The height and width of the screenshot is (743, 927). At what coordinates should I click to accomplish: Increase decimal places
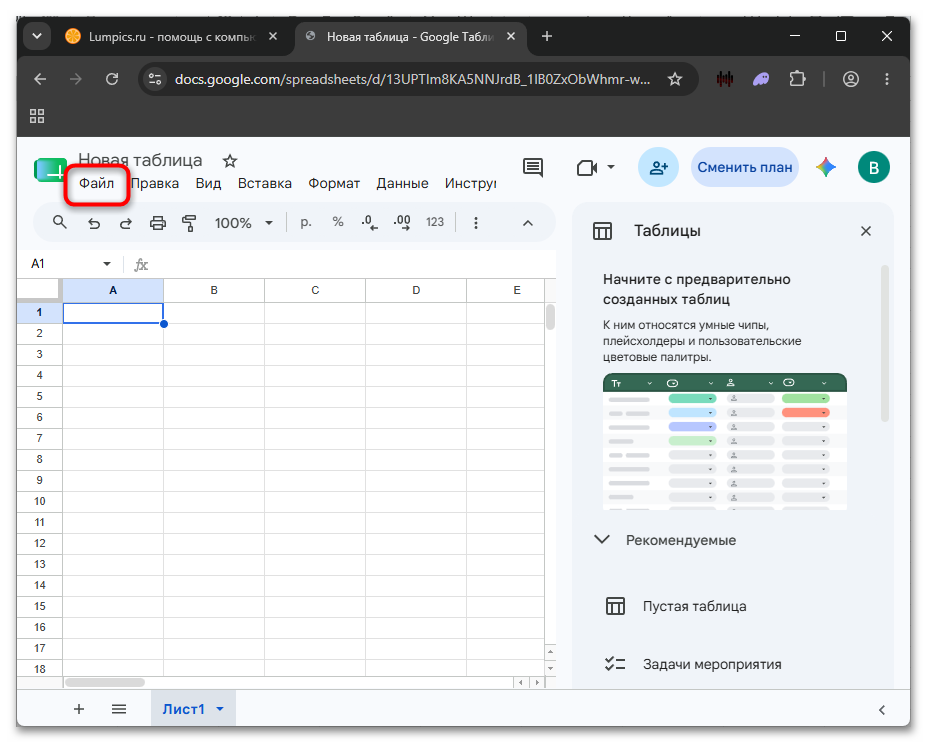tap(402, 223)
